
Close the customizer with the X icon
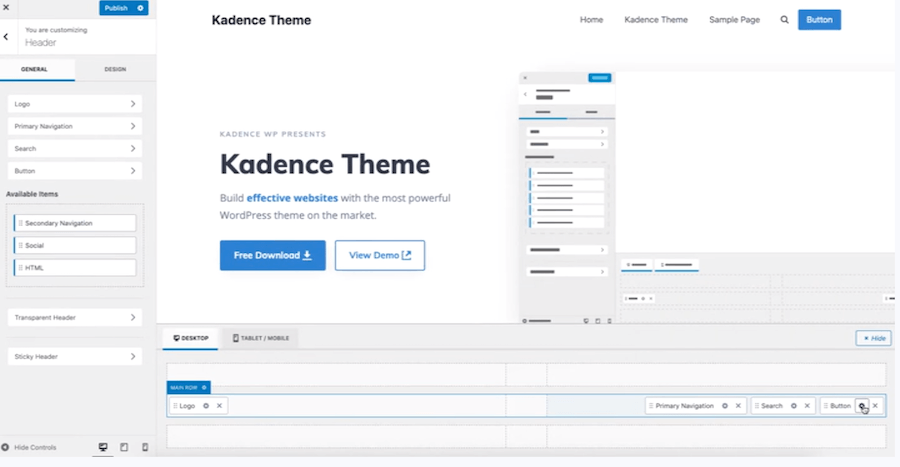tap(6, 7)
